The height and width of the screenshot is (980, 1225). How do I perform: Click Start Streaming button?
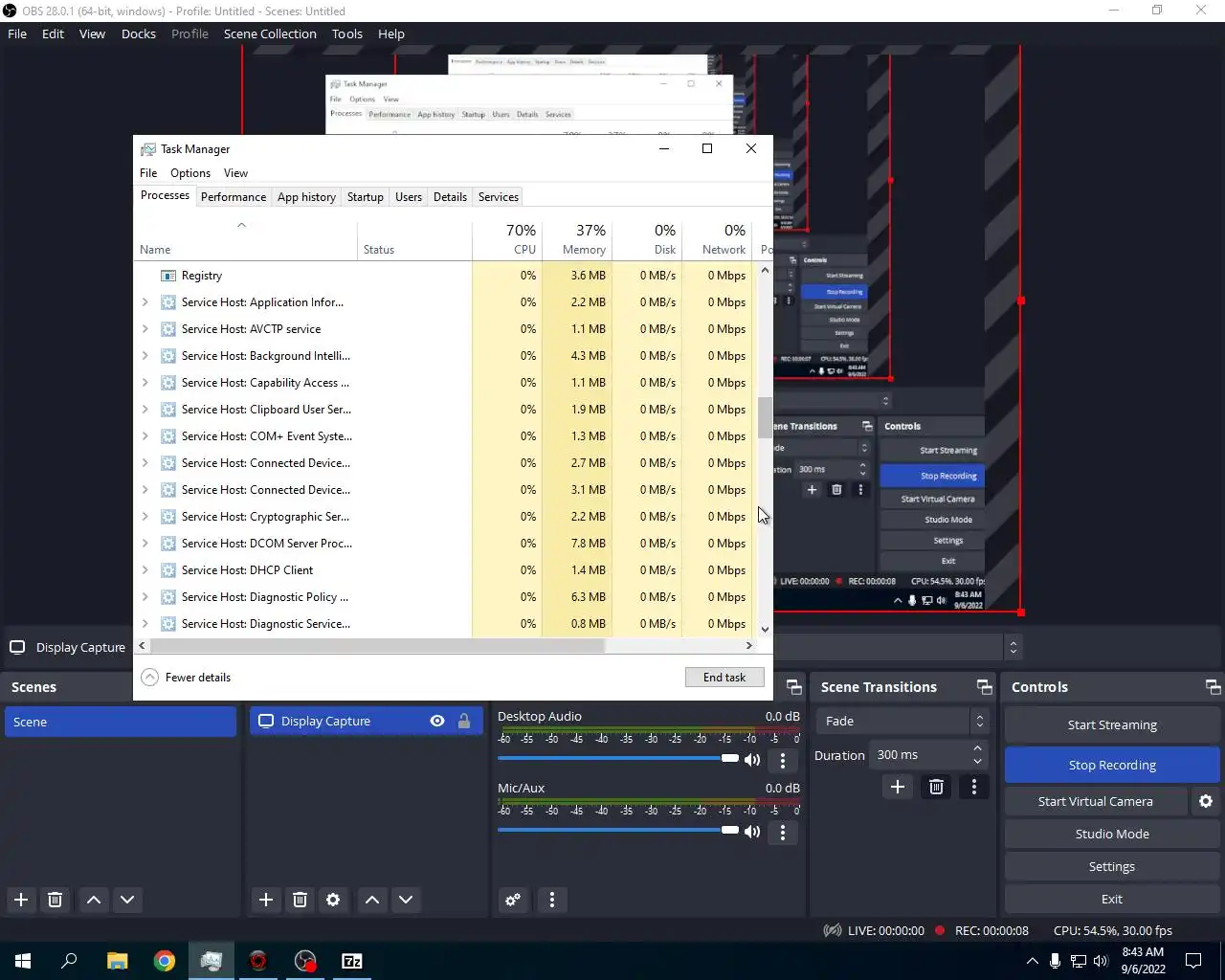pos(1112,724)
